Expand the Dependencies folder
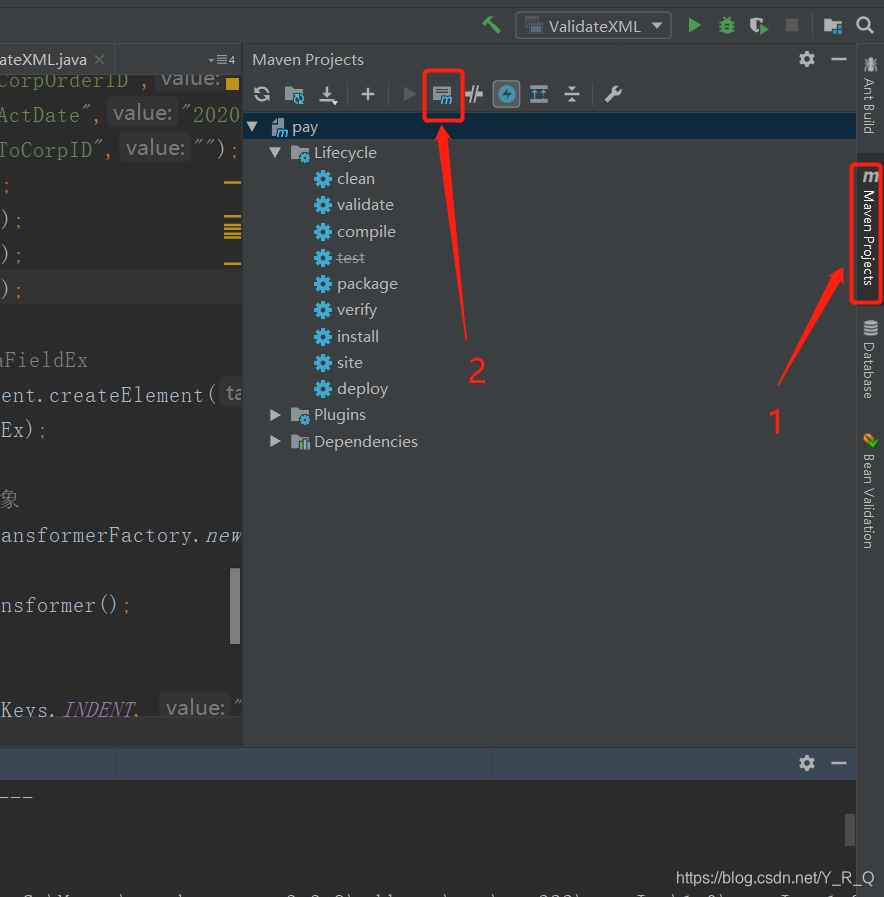 coord(275,441)
